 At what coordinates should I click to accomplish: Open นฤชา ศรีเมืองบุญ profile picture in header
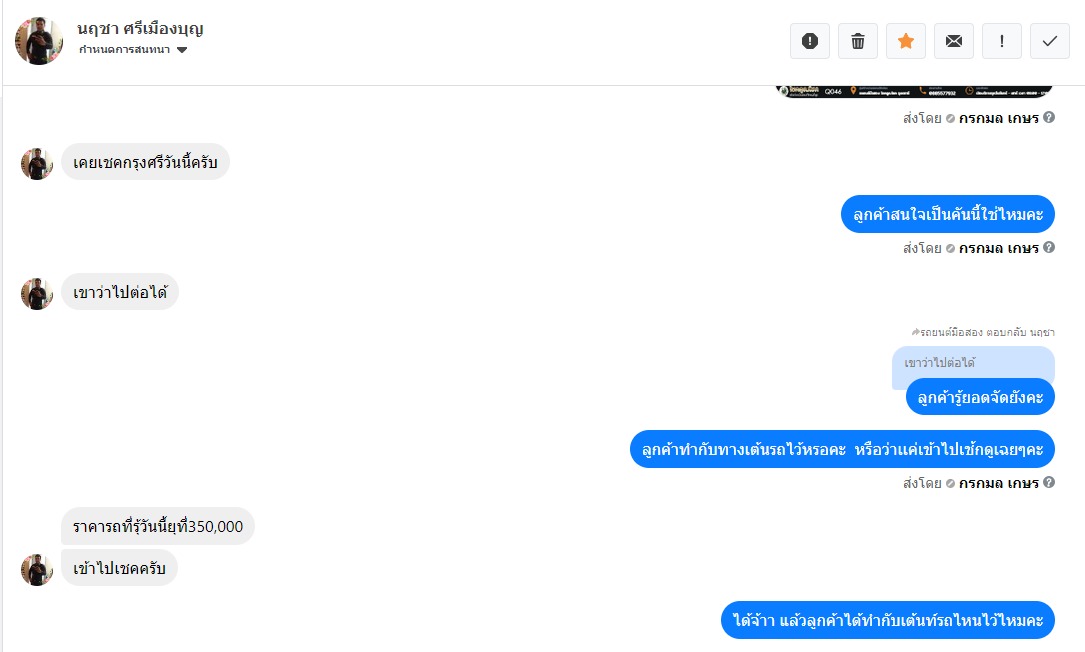39,41
